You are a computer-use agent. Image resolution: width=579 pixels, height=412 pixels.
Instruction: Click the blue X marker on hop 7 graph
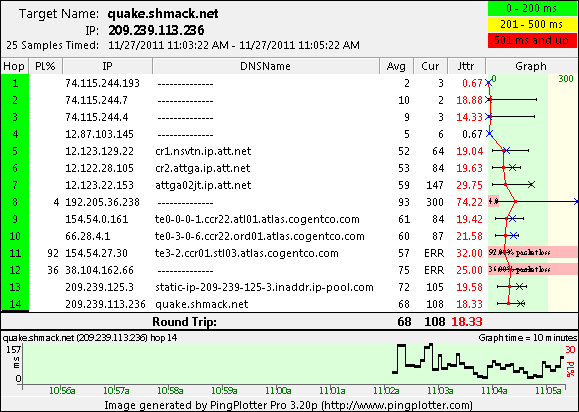coord(531,185)
